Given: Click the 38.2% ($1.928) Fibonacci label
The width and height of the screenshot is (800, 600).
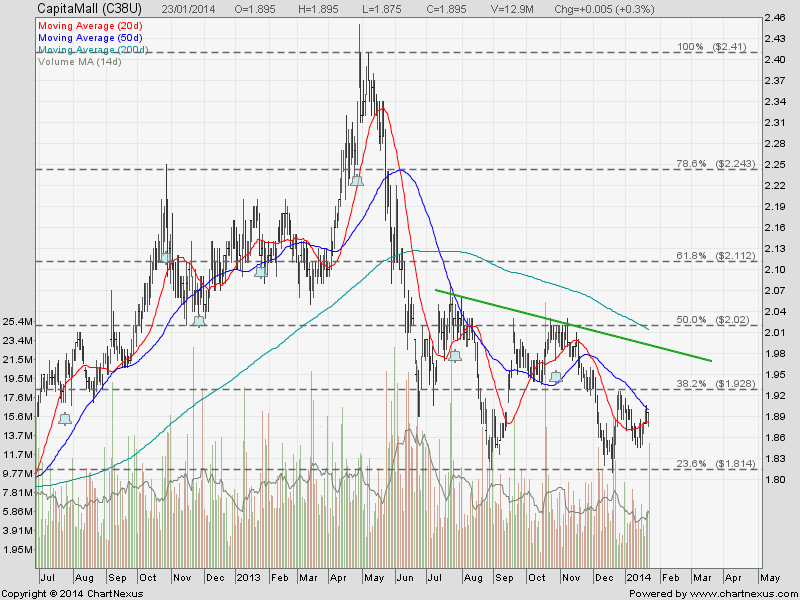Looking at the screenshot, I should [x=715, y=384].
